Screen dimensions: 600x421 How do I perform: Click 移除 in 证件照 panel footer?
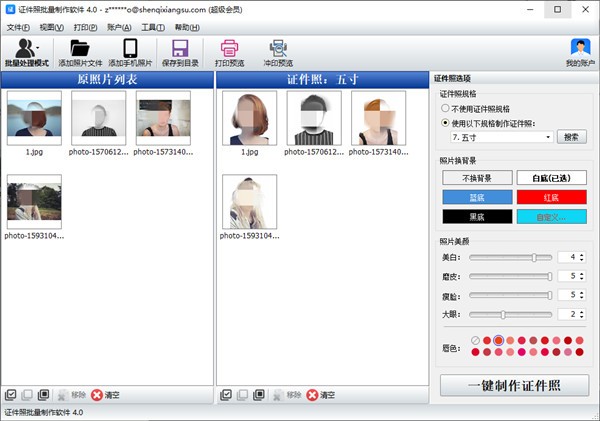[287, 395]
